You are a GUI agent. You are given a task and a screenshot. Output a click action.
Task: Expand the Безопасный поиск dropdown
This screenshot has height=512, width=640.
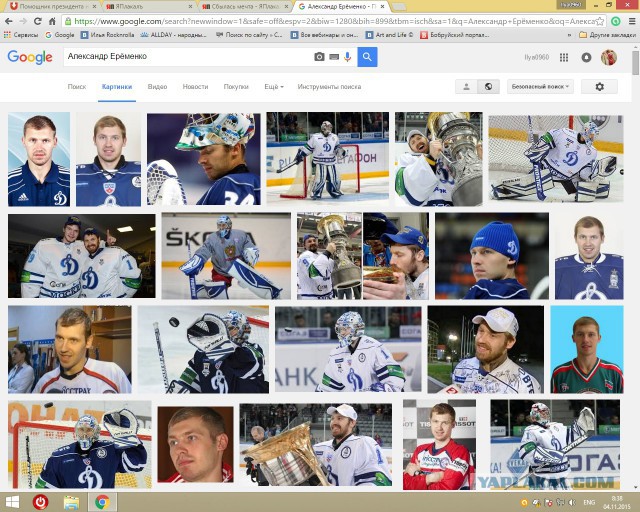coord(540,87)
